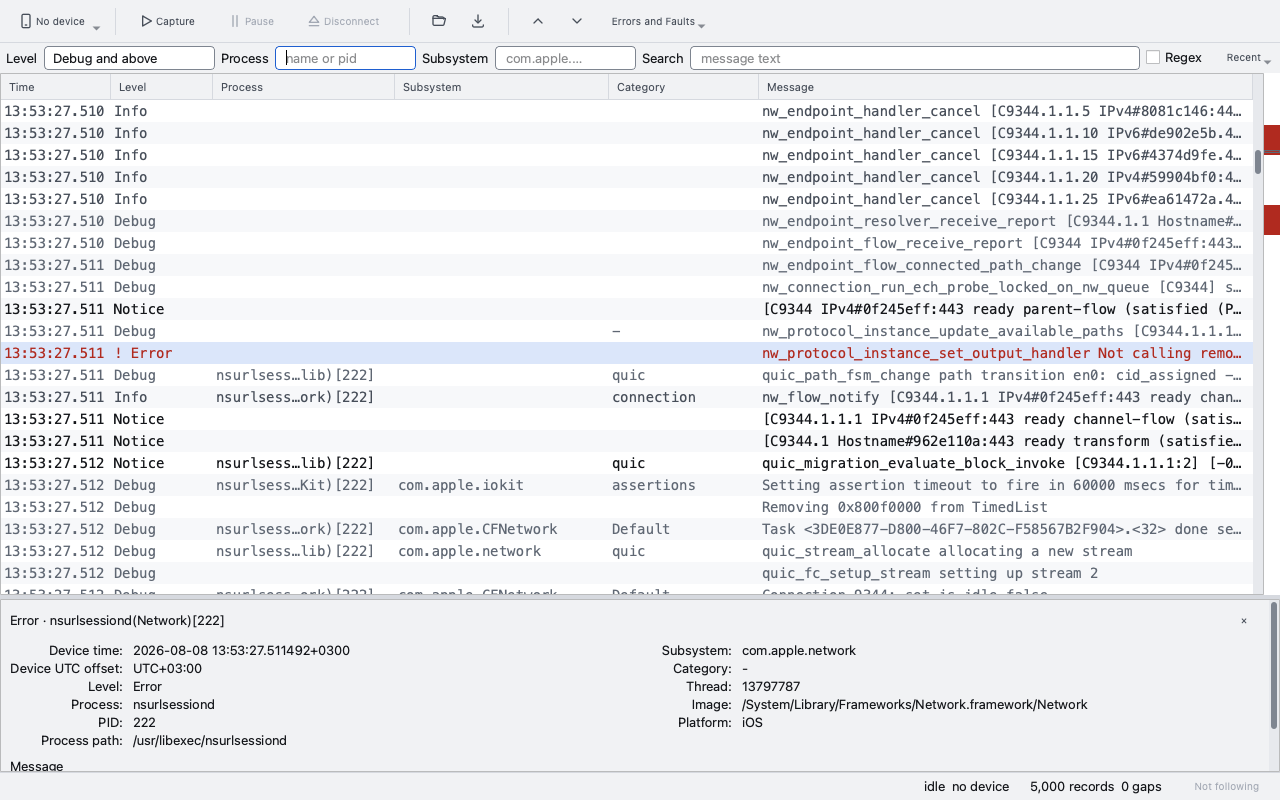Viewport: 1280px width, 800px height.
Task: Jump to next error with down chevron
Action: coord(577,21)
